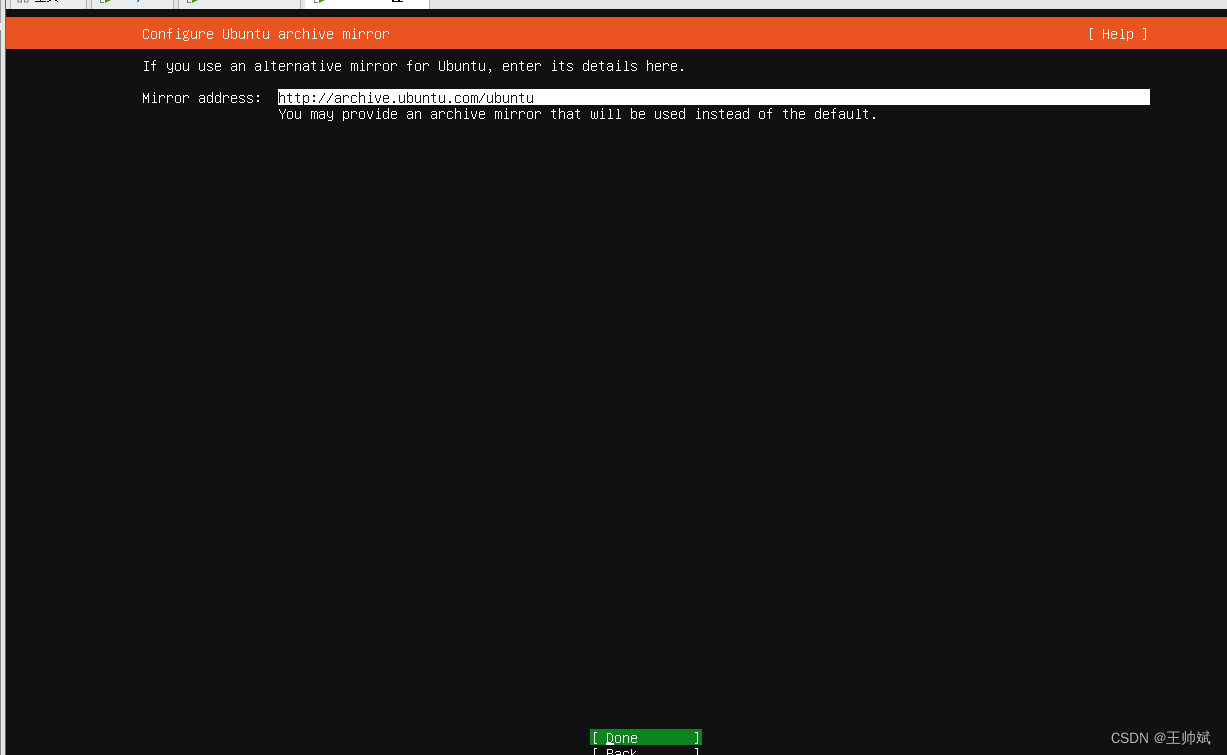Go to the previous screen with Back
The image size is (1227, 755).
click(x=646, y=751)
